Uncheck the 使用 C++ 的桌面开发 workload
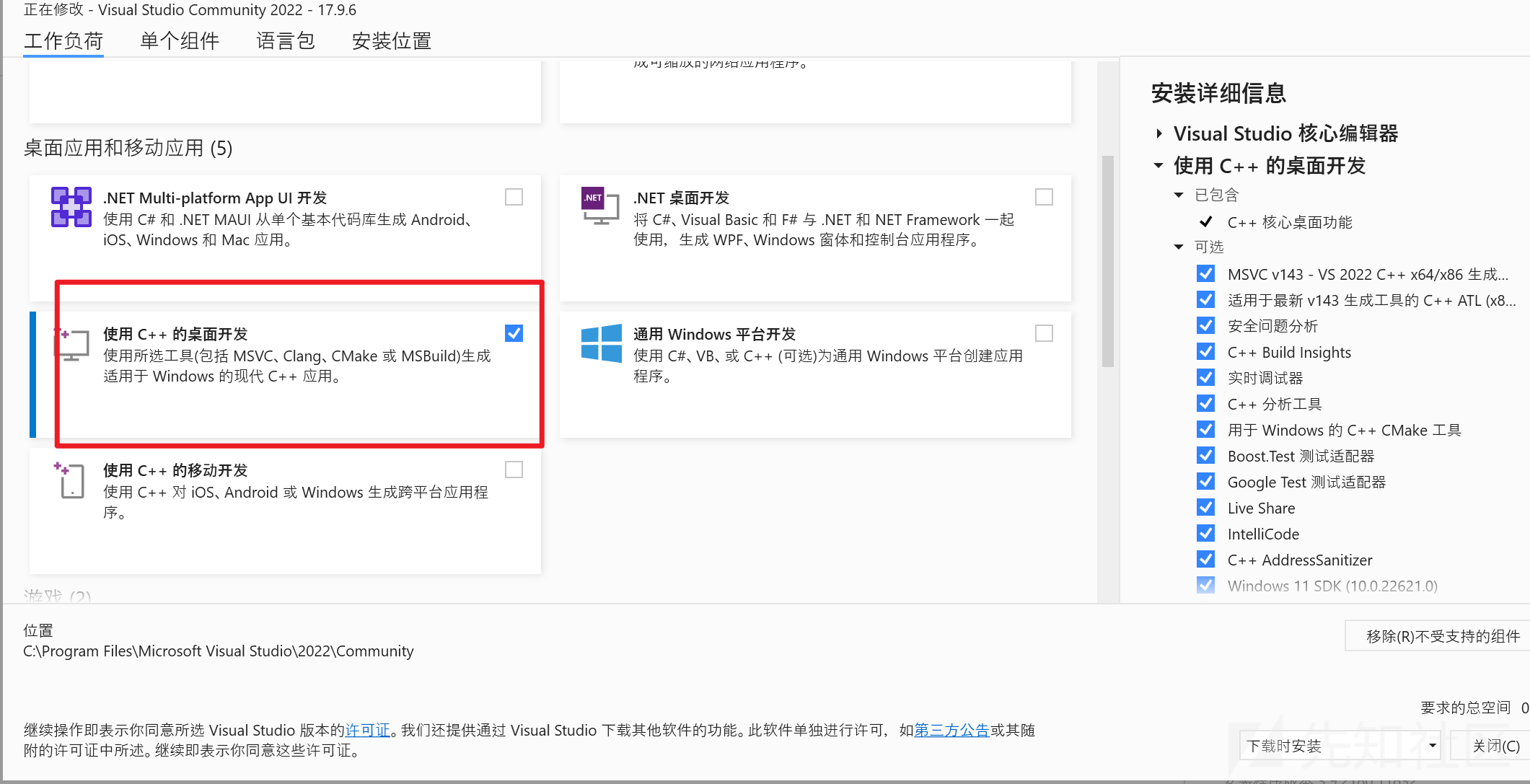The image size is (1530, 784). [514, 333]
